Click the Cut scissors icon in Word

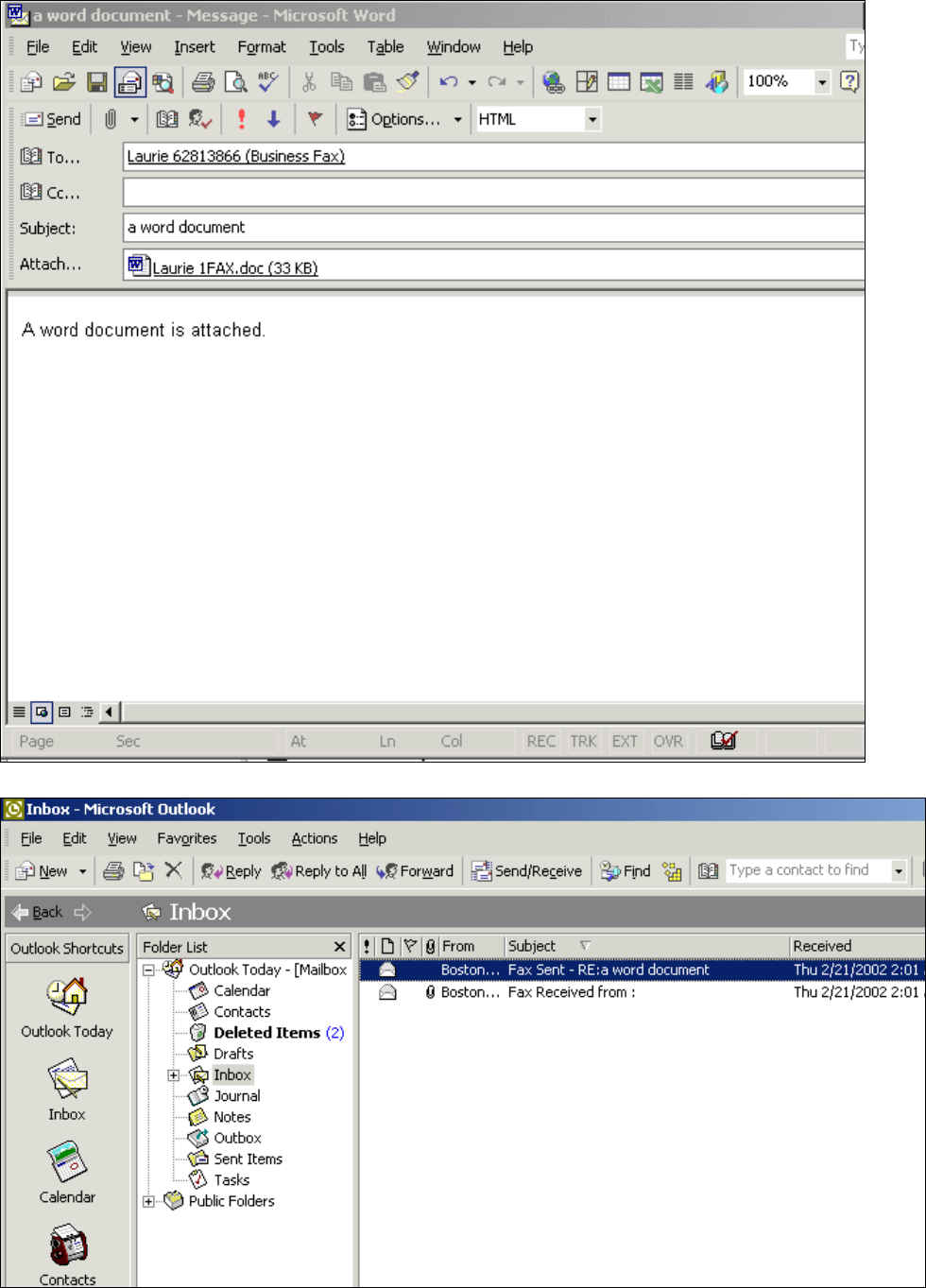tap(309, 82)
